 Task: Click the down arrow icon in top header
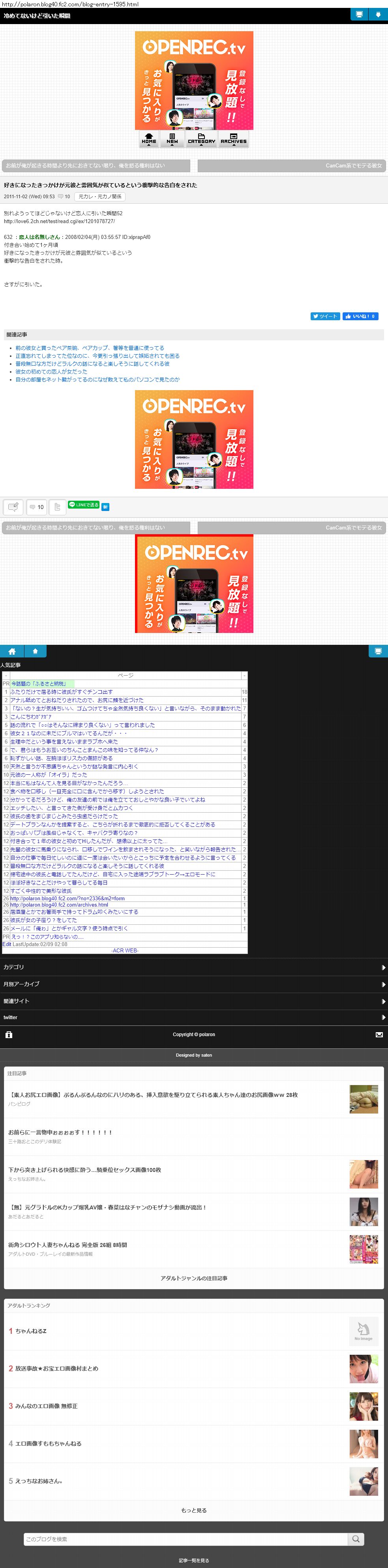pos(378,15)
